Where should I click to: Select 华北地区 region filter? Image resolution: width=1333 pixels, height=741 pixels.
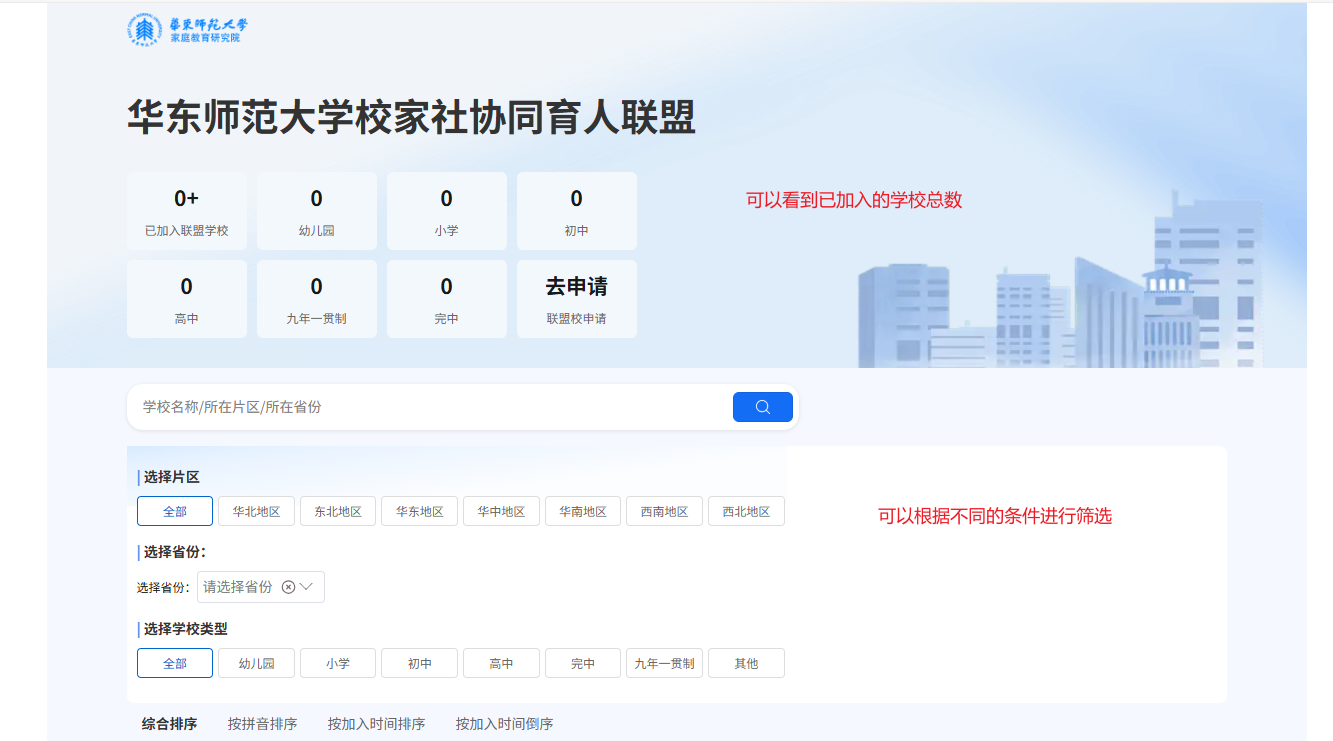tap(256, 511)
